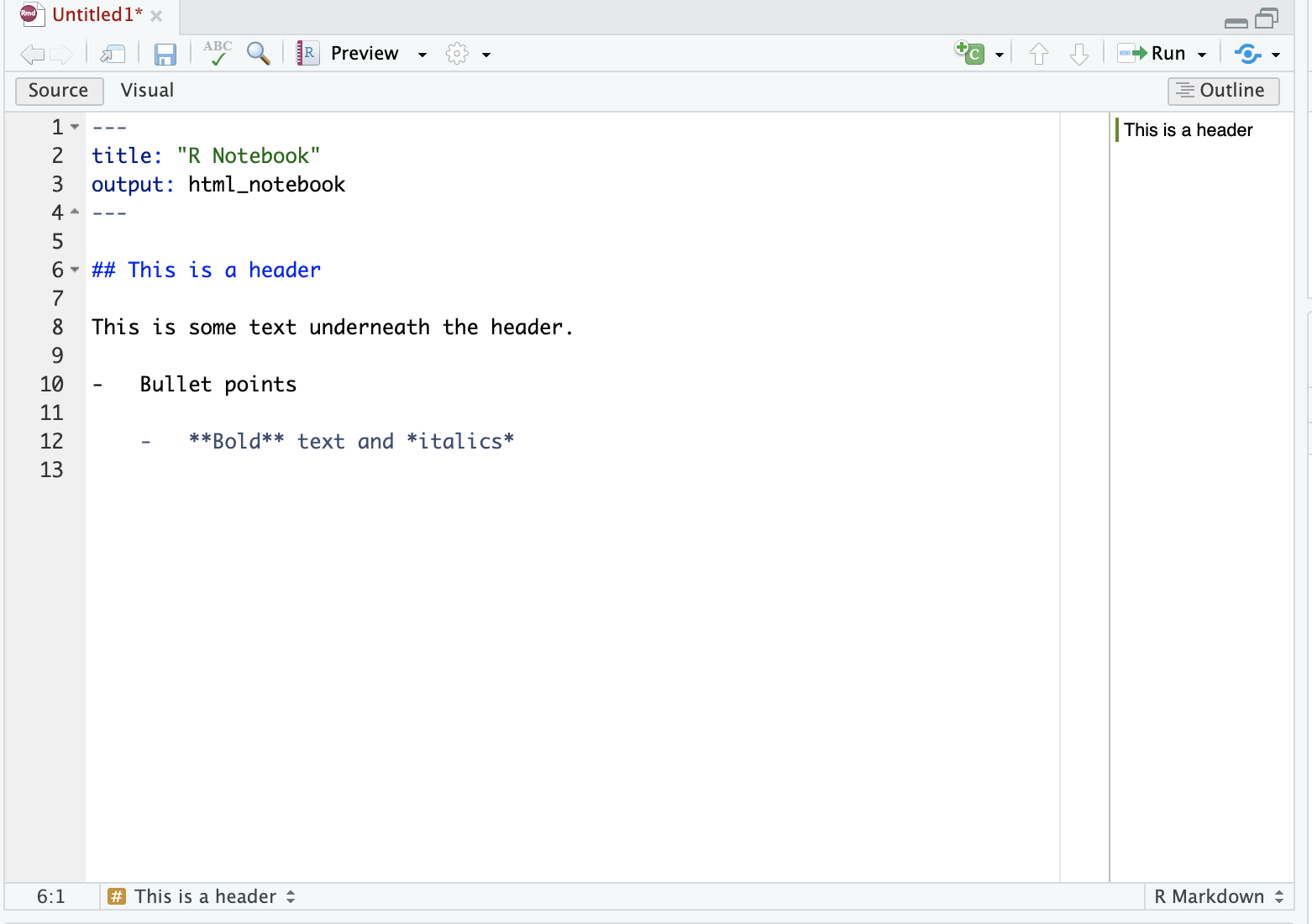This screenshot has height=924, width=1312.
Task: Expand the Run options dropdown arrow
Action: (x=1202, y=55)
